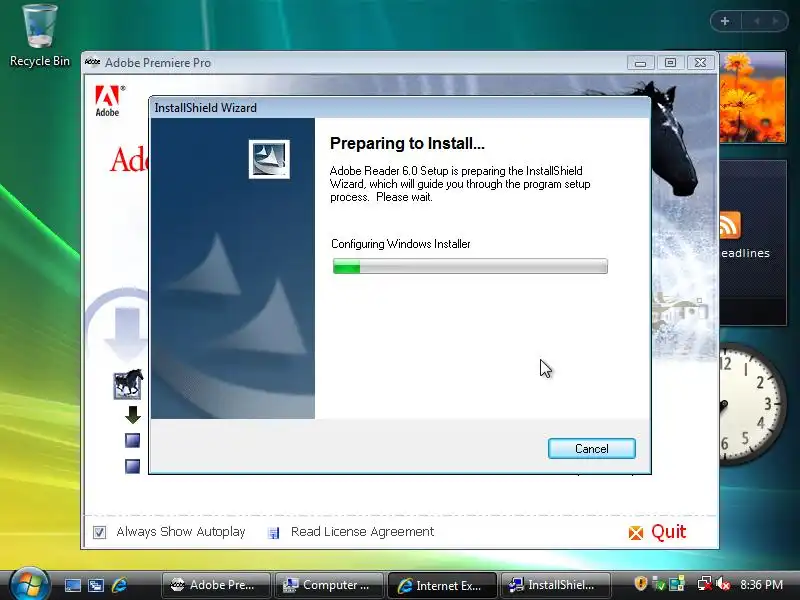Click the horse thumbnail icon in autoplay sidebar
The image size is (800, 600).
pos(128,384)
